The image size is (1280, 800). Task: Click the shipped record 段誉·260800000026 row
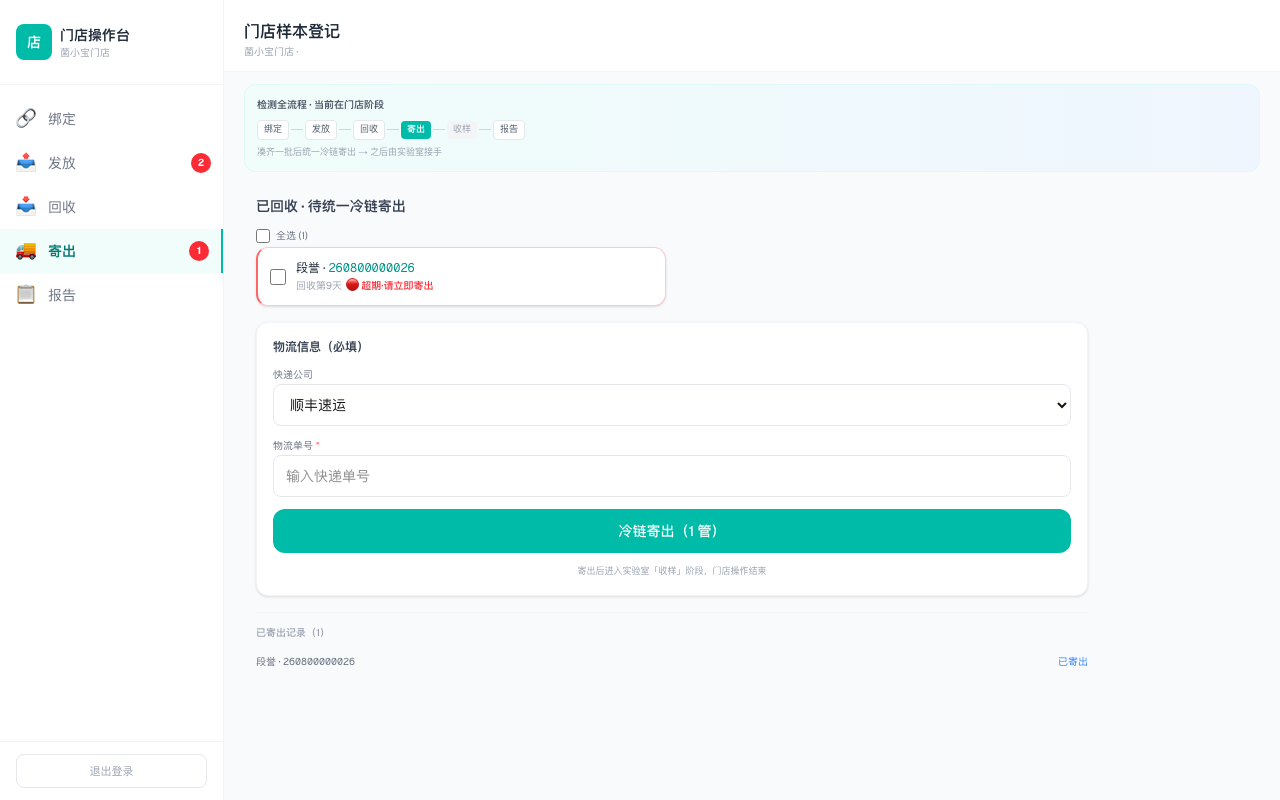click(672, 662)
